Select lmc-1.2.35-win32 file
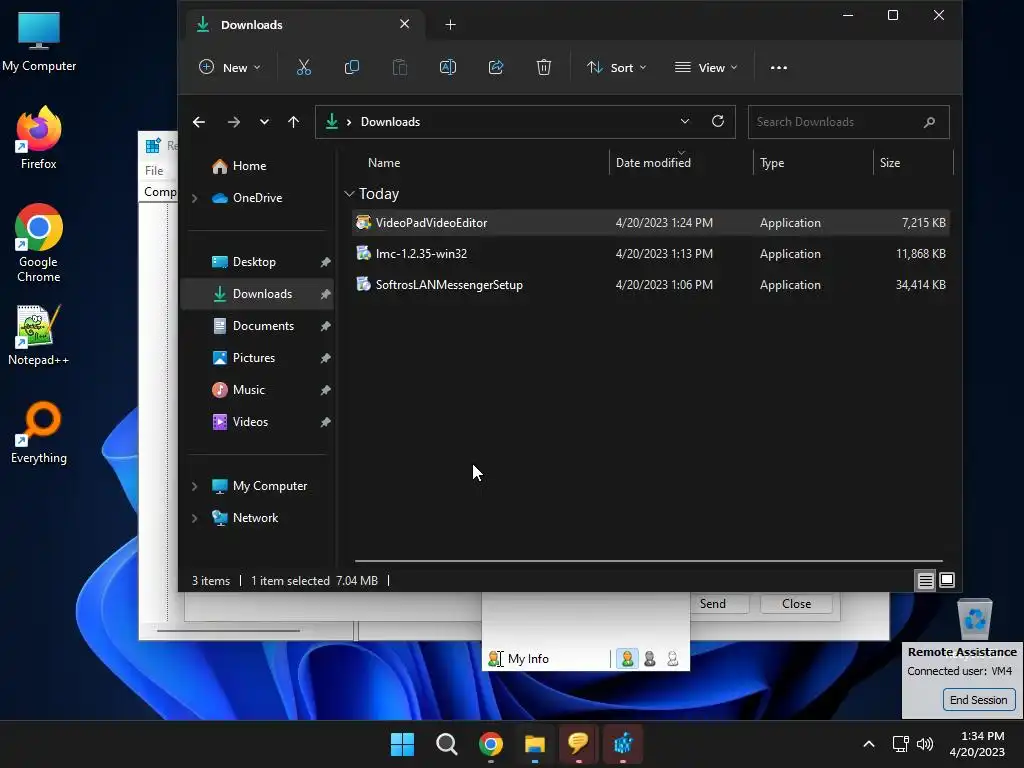The width and height of the screenshot is (1024, 768). point(650,254)
